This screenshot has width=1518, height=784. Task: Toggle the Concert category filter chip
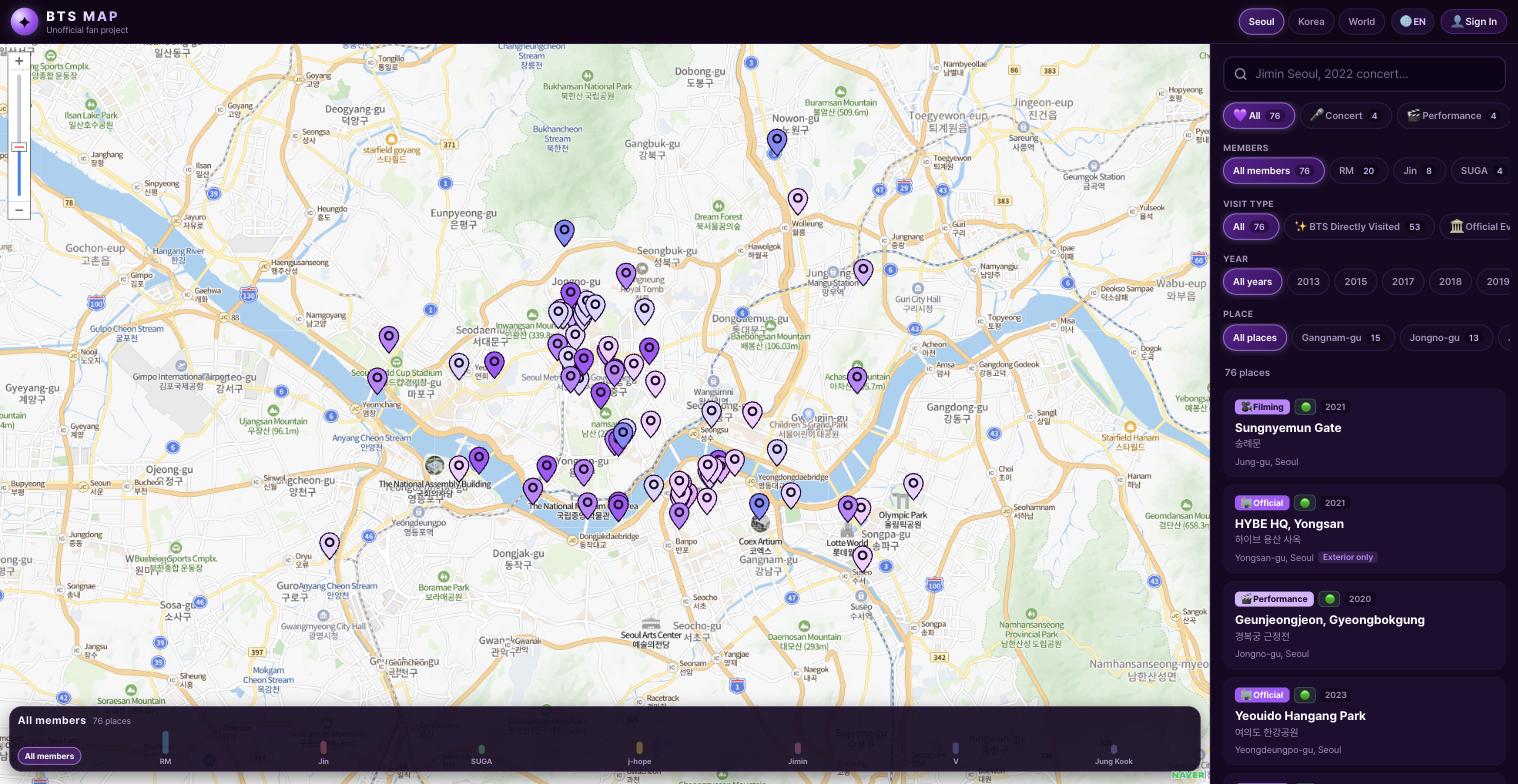click(x=1344, y=116)
